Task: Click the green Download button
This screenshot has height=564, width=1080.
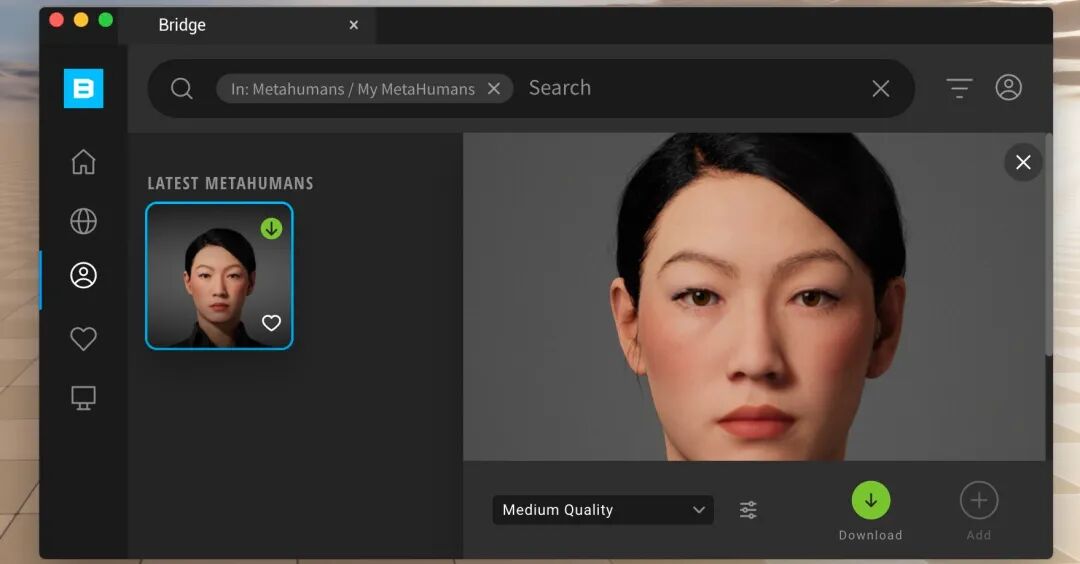Action: [x=870, y=501]
